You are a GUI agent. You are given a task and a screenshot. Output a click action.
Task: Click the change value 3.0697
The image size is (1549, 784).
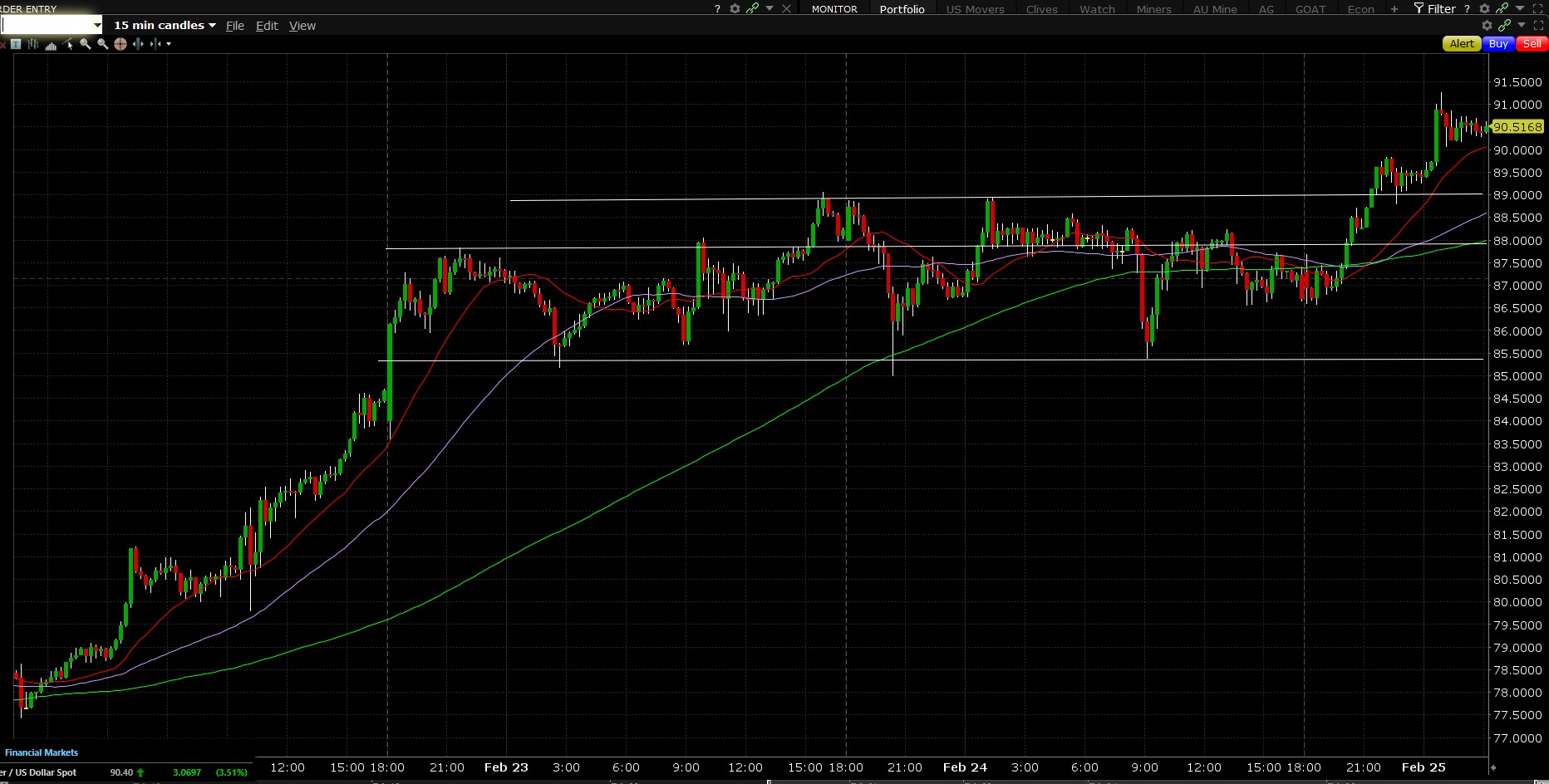tap(187, 772)
